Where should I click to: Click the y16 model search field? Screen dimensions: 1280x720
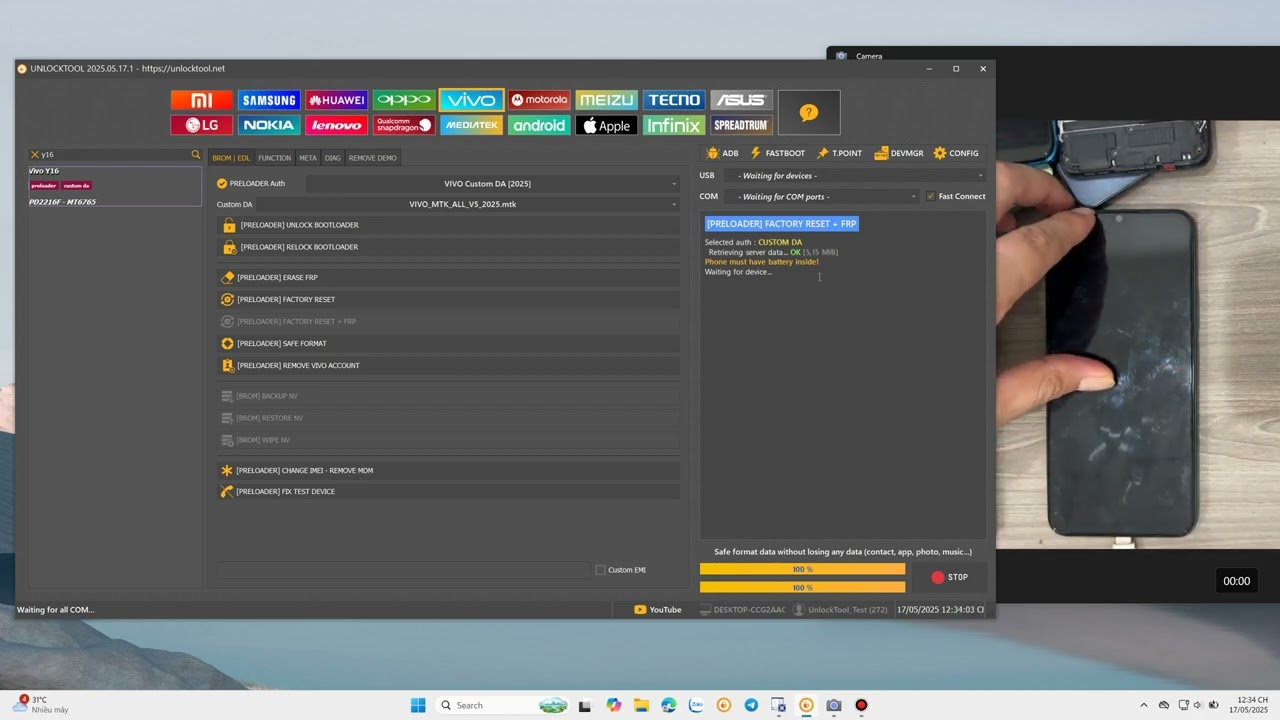(114, 155)
